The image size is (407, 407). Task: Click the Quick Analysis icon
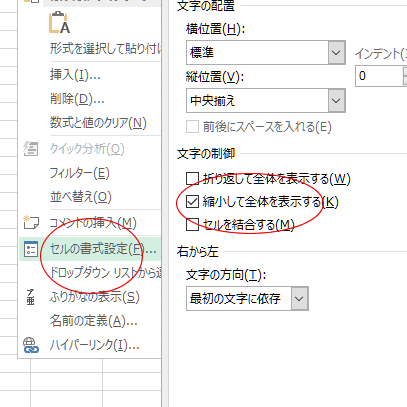[31, 149]
